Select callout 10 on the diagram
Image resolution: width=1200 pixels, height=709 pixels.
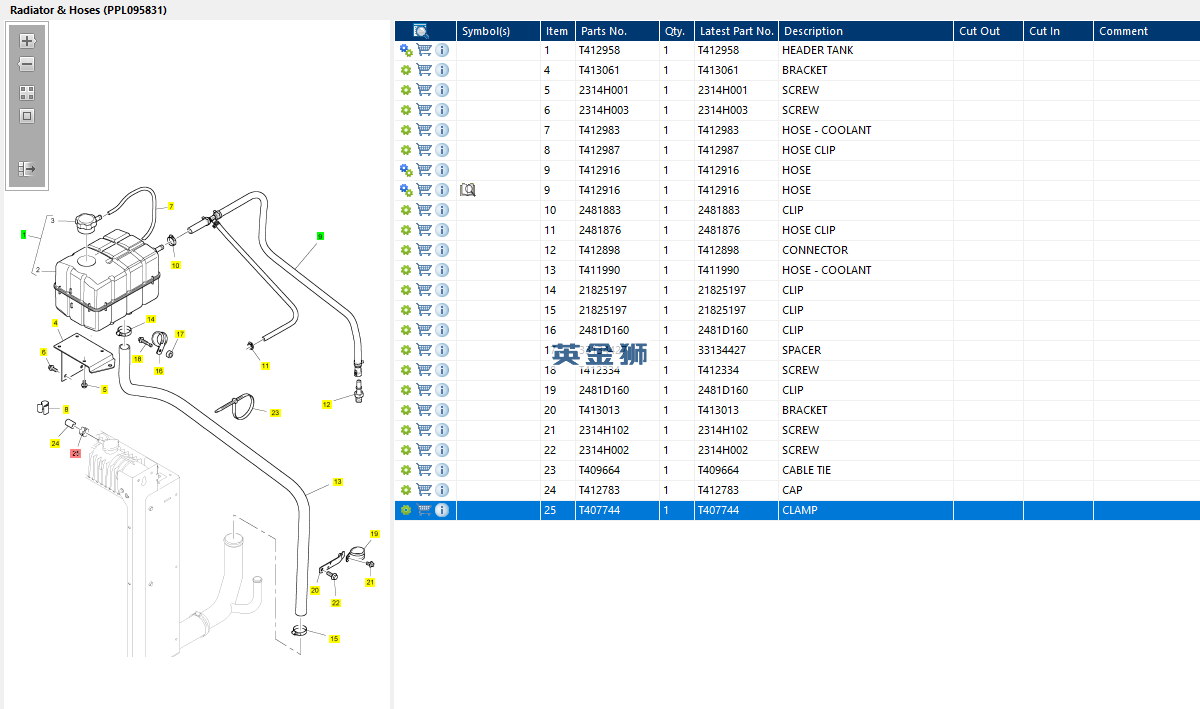(175, 265)
